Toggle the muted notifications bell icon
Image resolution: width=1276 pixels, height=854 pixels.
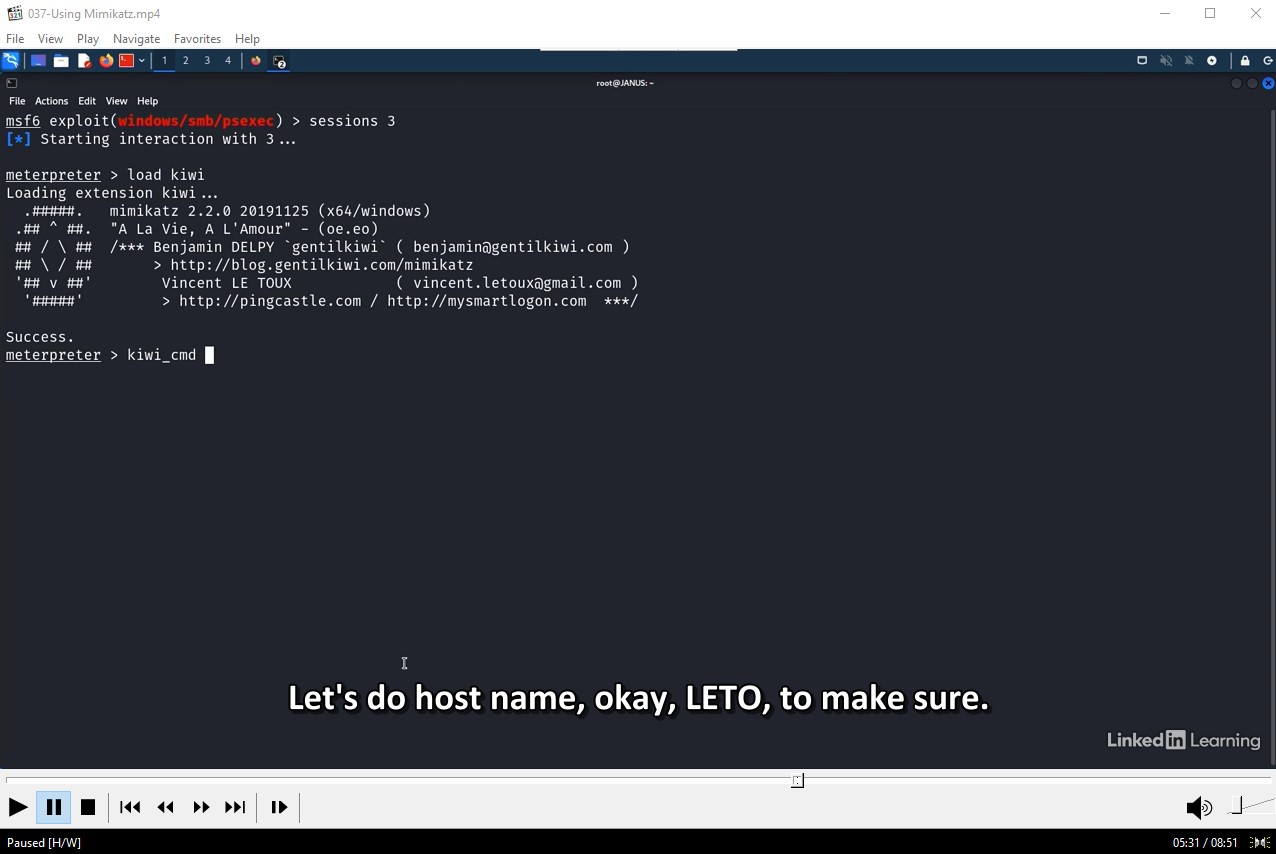coord(1189,61)
